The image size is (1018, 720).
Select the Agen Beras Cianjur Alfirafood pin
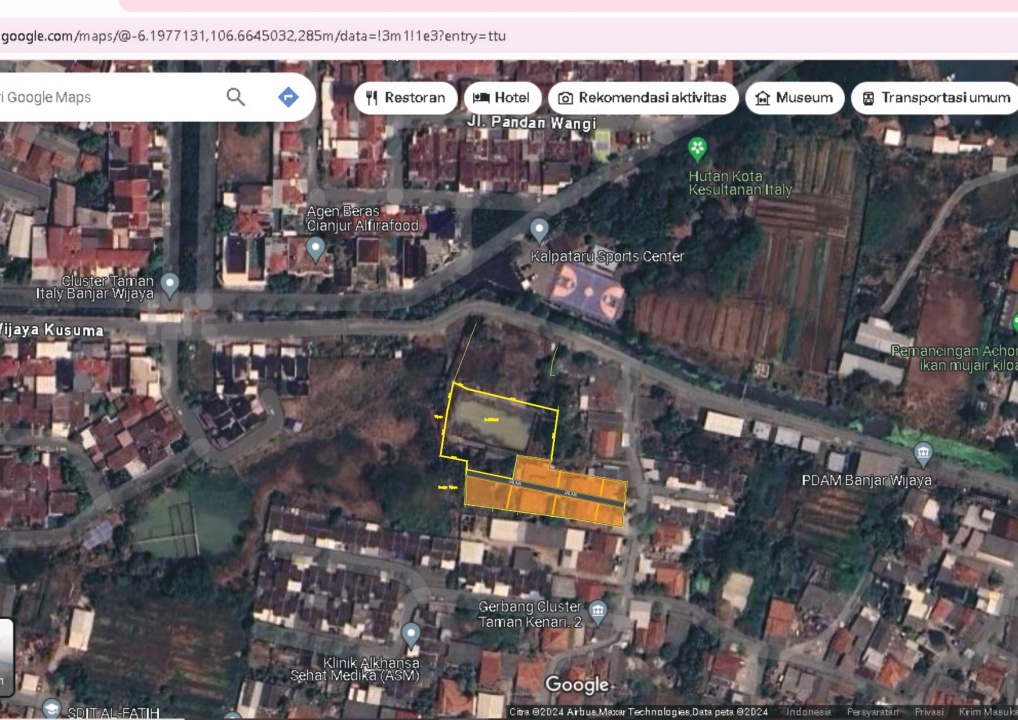click(316, 247)
